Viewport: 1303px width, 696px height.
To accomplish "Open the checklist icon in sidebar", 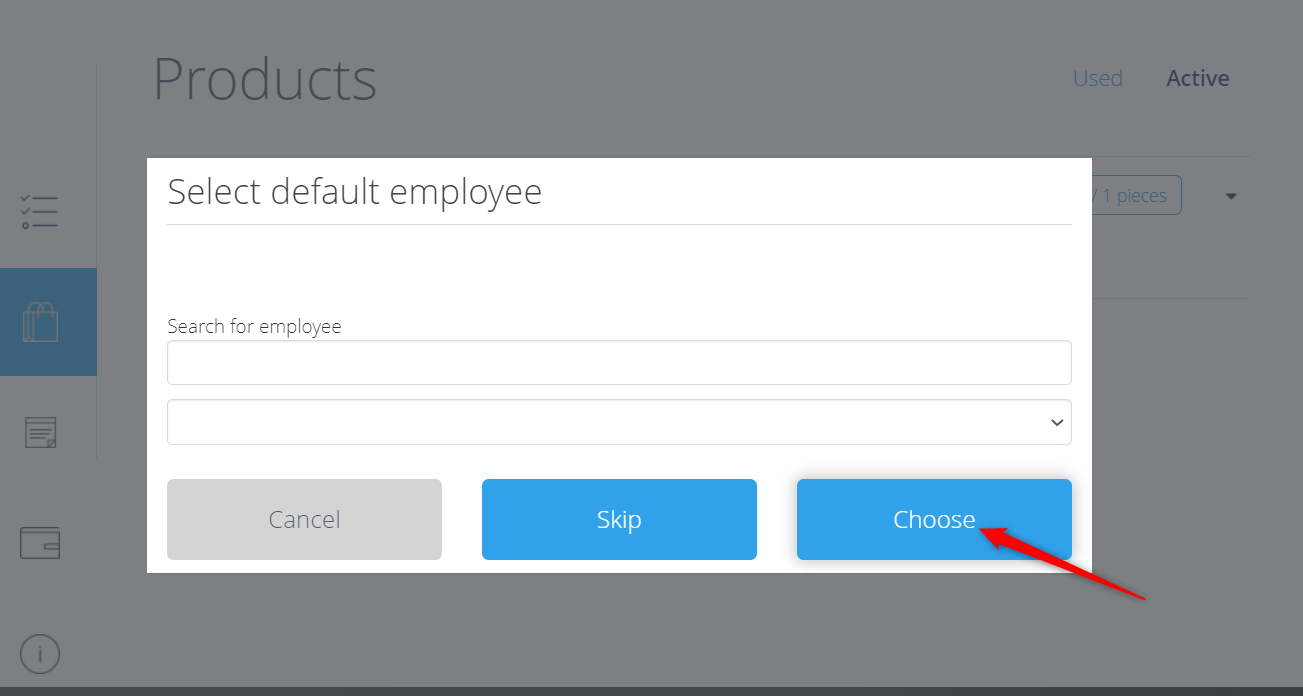I will click(40, 212).
